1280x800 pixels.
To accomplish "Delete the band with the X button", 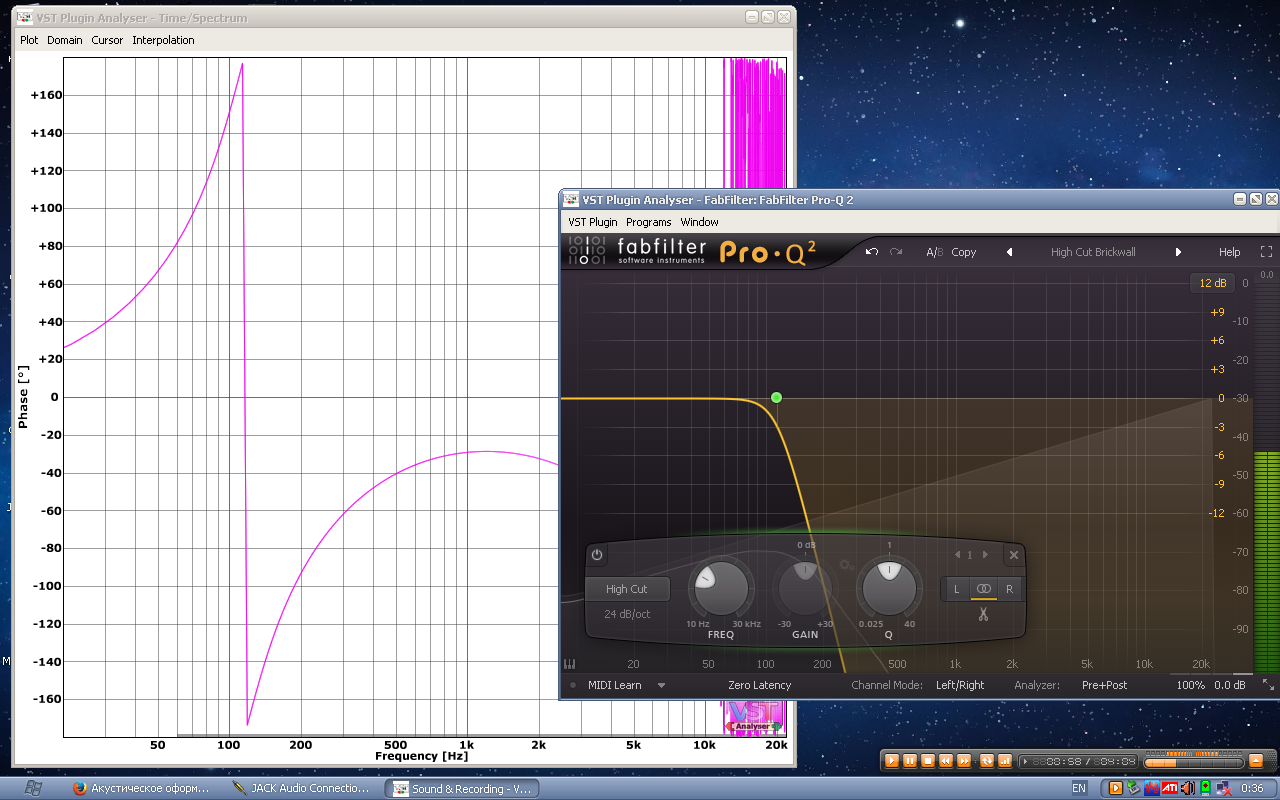I will click(x=1013, y=555).
